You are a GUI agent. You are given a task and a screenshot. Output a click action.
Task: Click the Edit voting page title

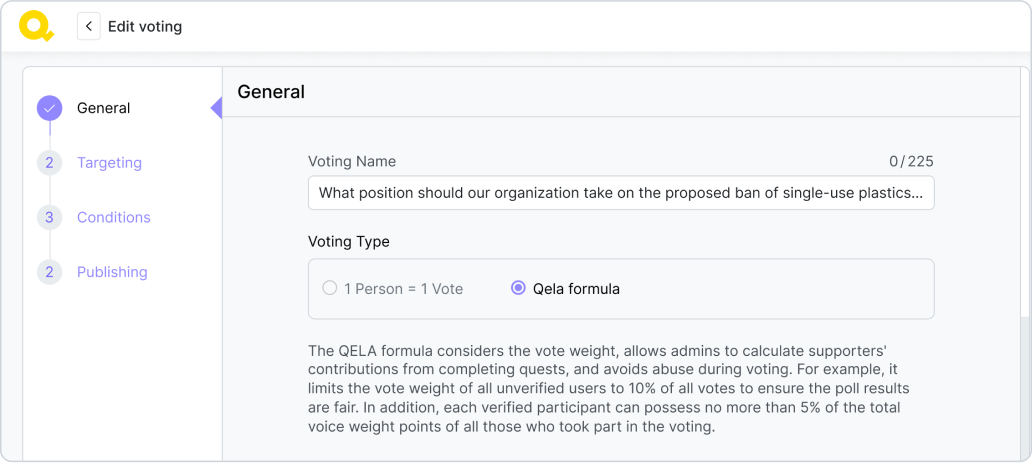[x=145, y=27]
